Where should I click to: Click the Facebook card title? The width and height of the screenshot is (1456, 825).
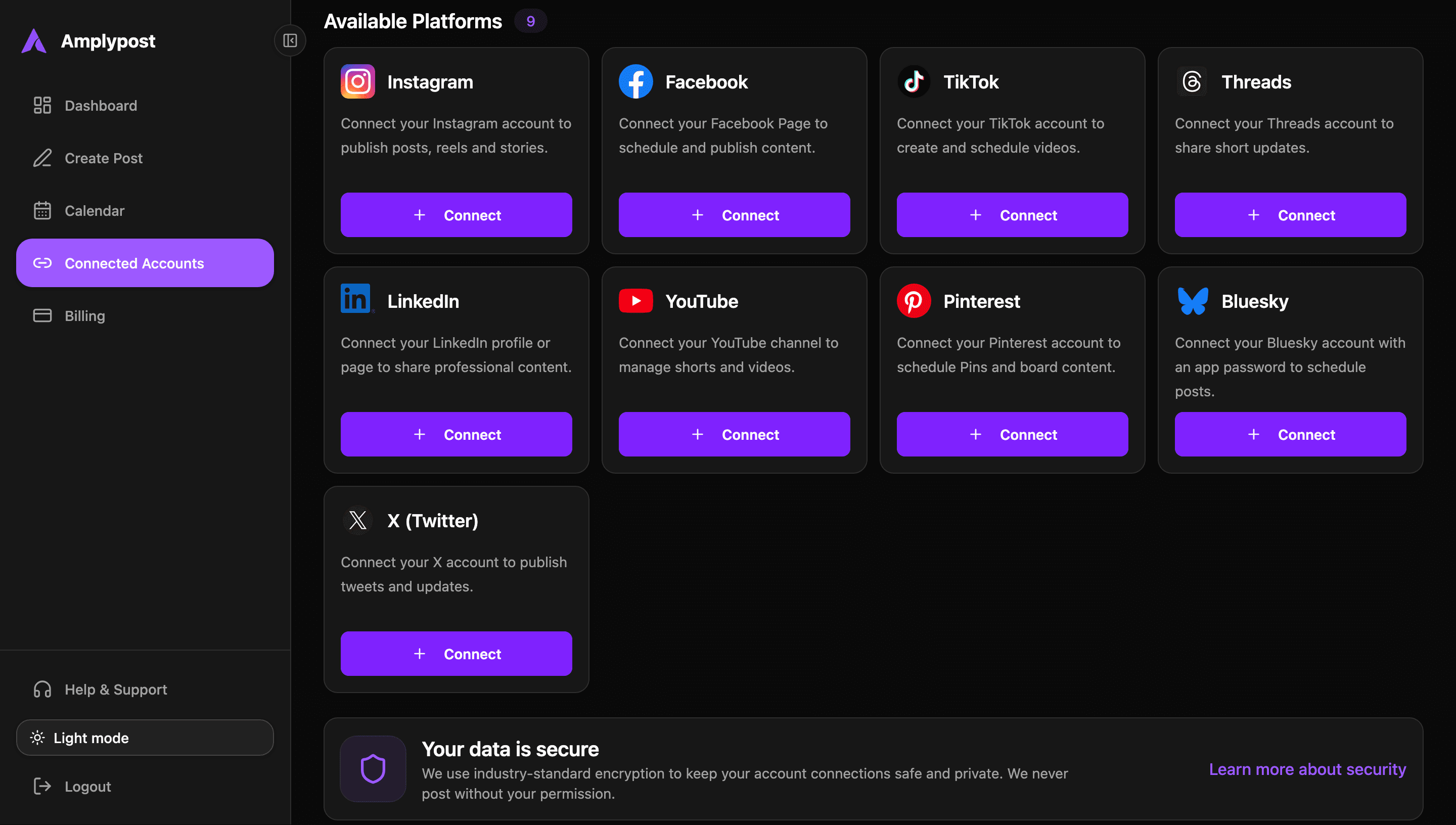point(706,82)
